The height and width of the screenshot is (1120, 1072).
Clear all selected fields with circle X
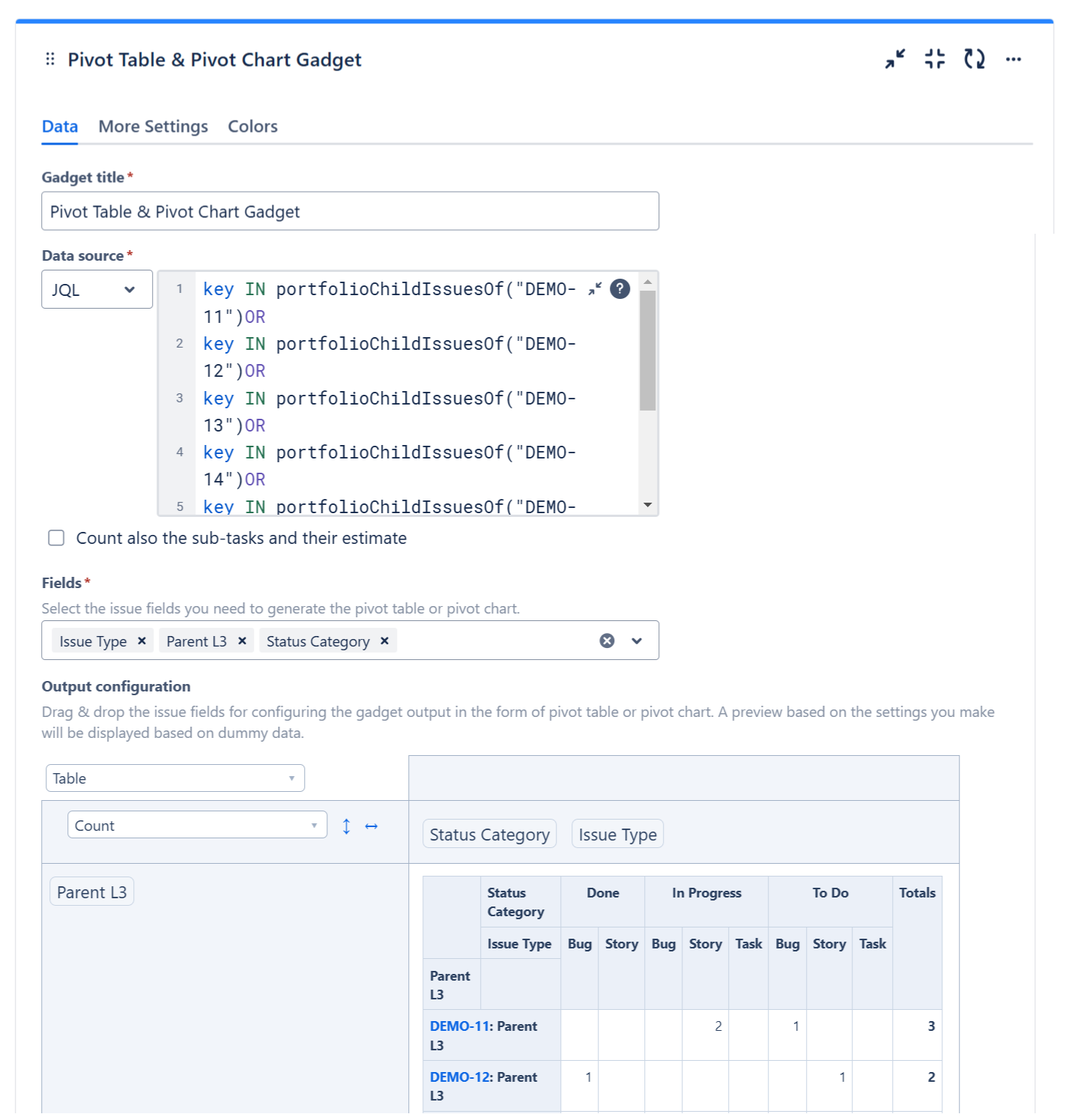click(607, 641)
